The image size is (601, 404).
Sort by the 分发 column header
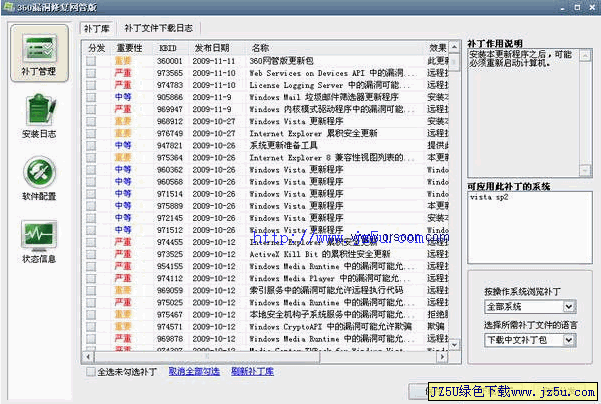pos(97,48)
